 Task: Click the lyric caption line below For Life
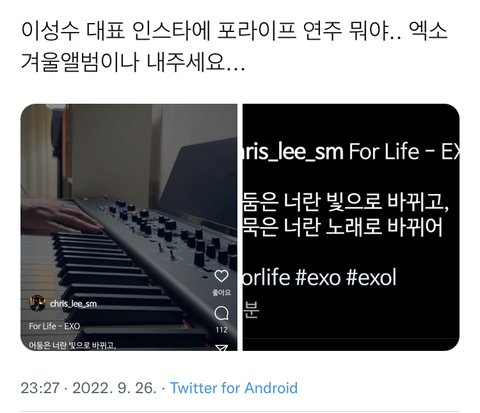pos(72,346)
